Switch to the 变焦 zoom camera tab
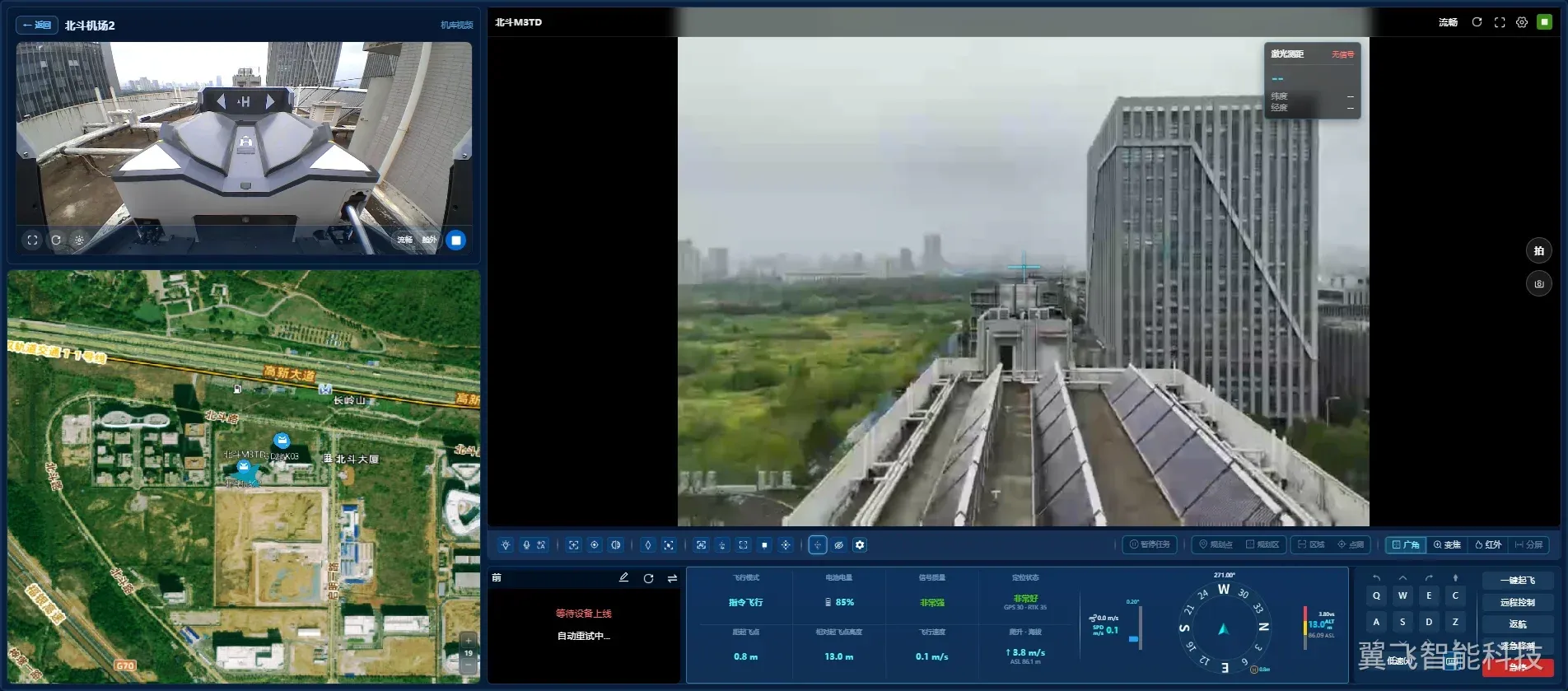 point(1447,544)
